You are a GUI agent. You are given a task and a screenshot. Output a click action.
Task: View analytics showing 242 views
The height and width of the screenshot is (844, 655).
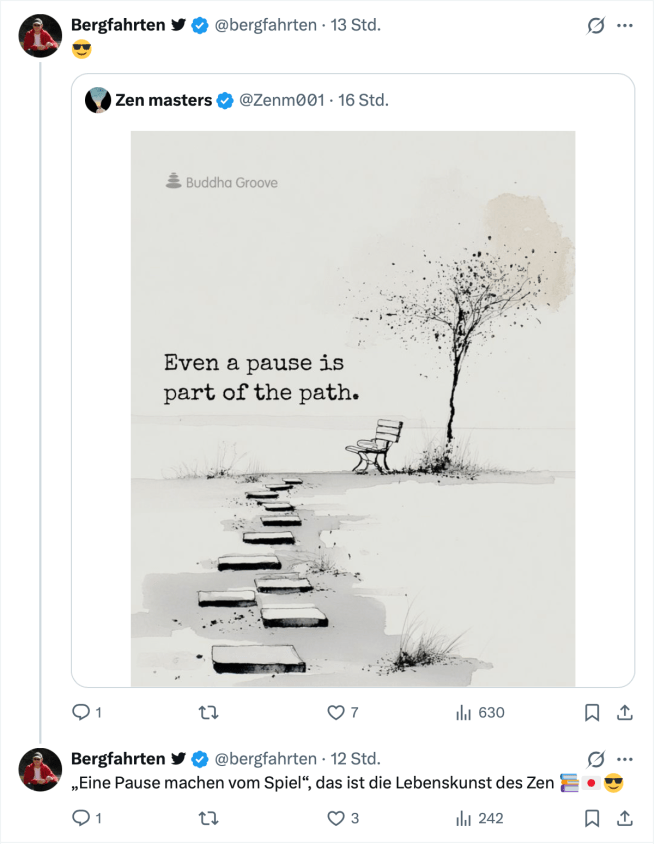click(x=464, y=818)
